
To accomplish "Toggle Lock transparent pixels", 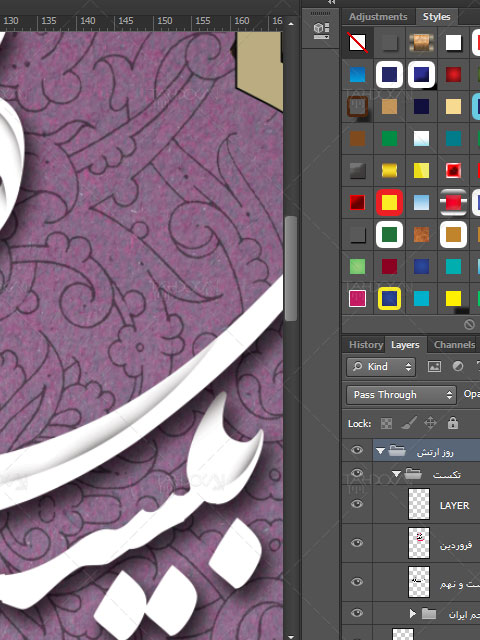I will pyautogui.click(x=386, y=423).
